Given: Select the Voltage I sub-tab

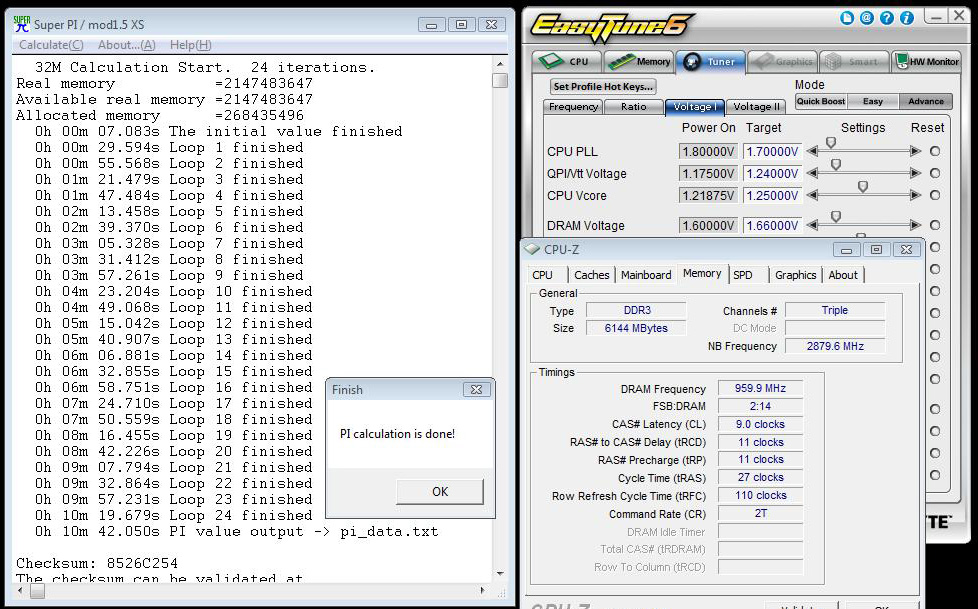Looking at the screenshot, I should pyautogui.click(x=694, y=107).
